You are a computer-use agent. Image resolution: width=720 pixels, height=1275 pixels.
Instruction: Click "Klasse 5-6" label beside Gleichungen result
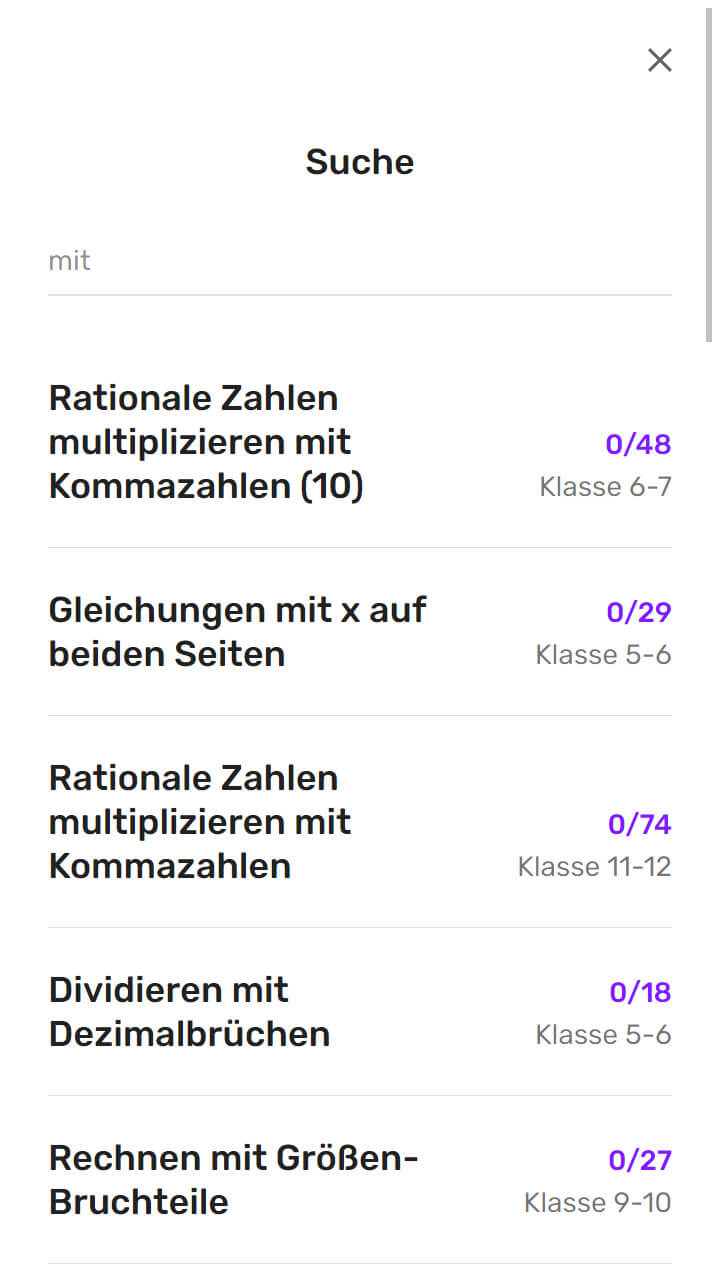click(x=603, y=655)
